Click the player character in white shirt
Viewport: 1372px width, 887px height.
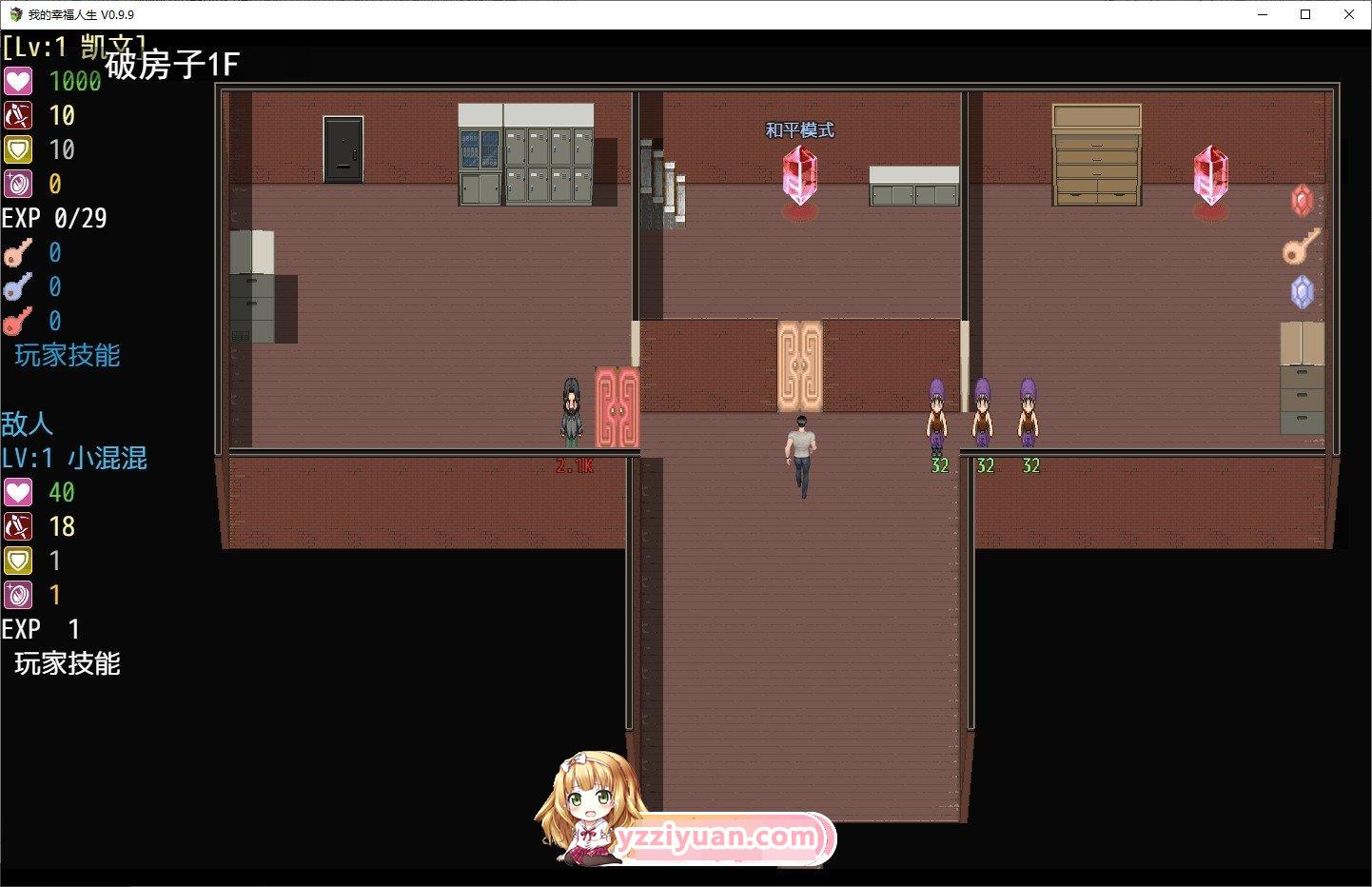[x=800, y=456]
